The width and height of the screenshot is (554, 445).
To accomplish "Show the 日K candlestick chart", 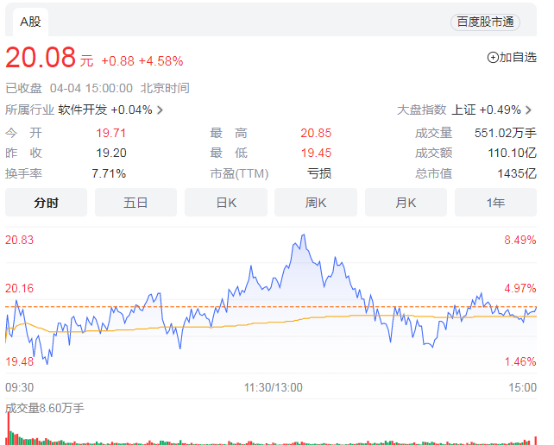I will tap(226, 203).
